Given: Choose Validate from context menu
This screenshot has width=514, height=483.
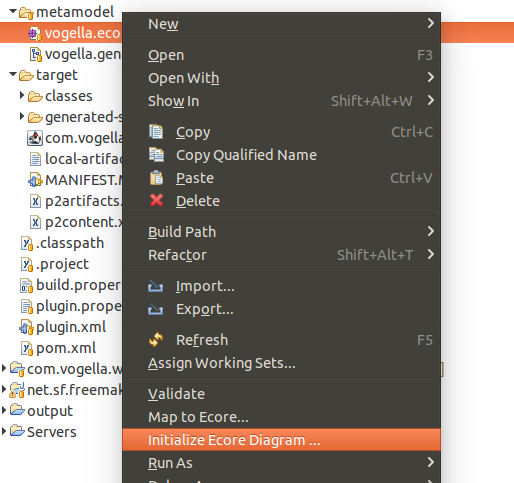Looking at the screenshot, I should (281, 394).
